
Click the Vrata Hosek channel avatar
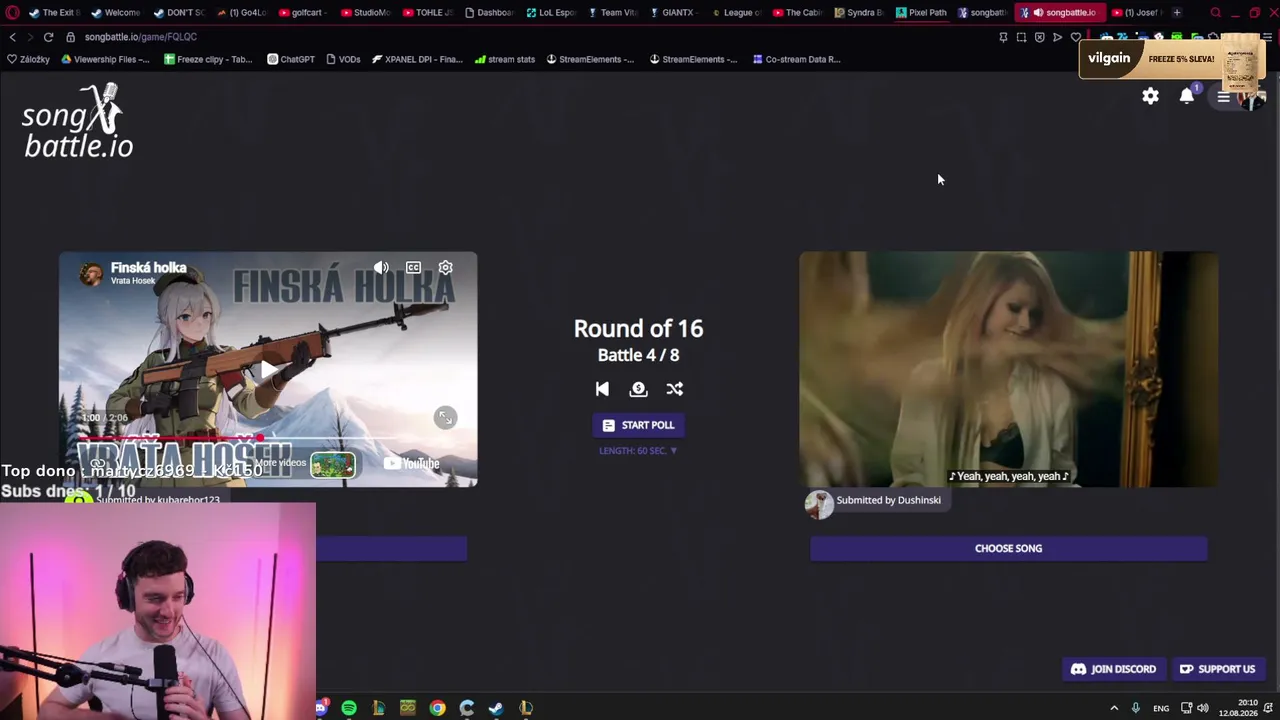[x=91, y=274]
